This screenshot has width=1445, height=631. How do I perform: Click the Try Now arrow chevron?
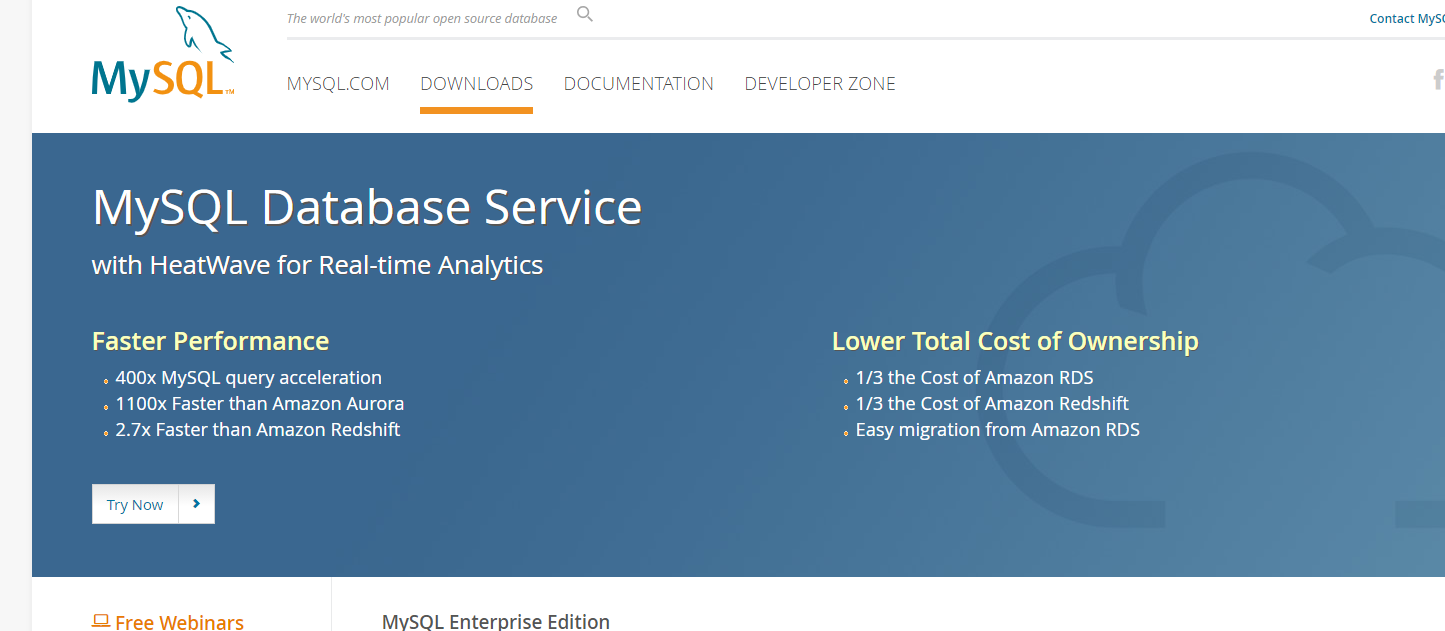click(196, 504)
